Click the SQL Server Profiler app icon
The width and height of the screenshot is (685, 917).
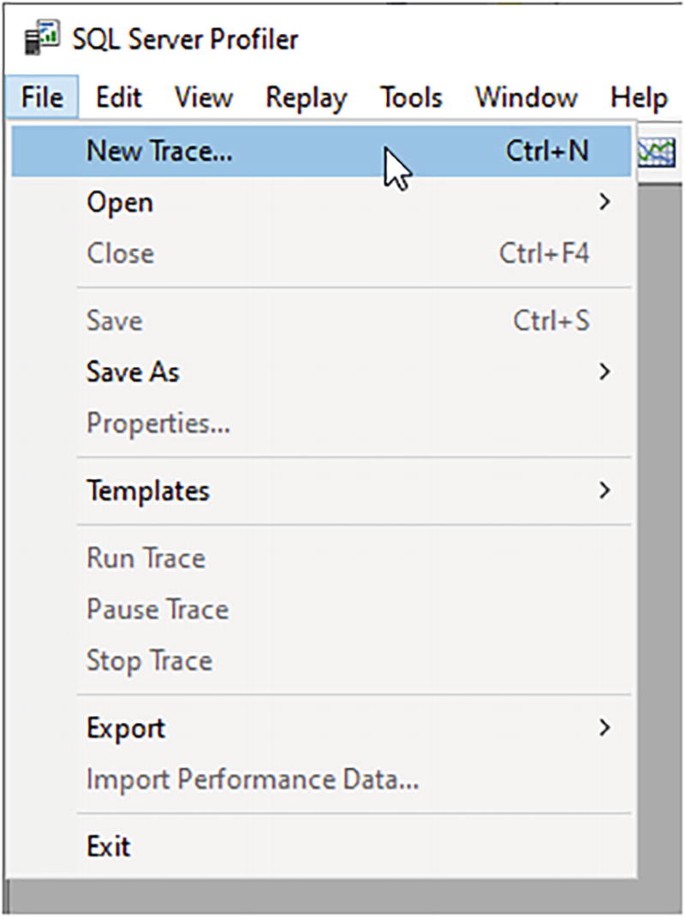pyautogui.click(x=42, y=37)
